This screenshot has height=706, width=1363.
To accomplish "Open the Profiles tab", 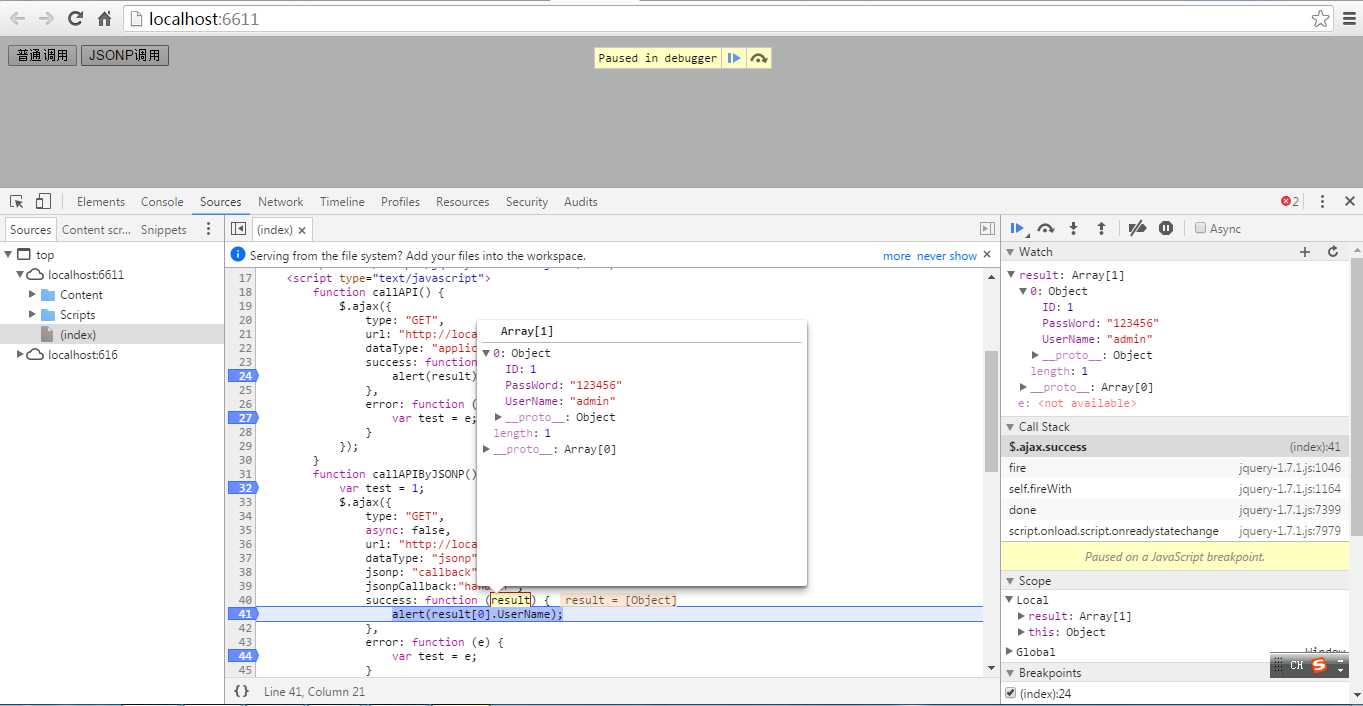I will point(400,201).
